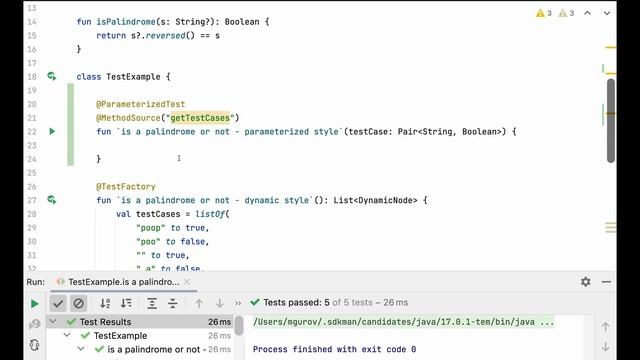Click the green change marker beside line 21
Screen dimensions: 640x360
click(71, 118)
